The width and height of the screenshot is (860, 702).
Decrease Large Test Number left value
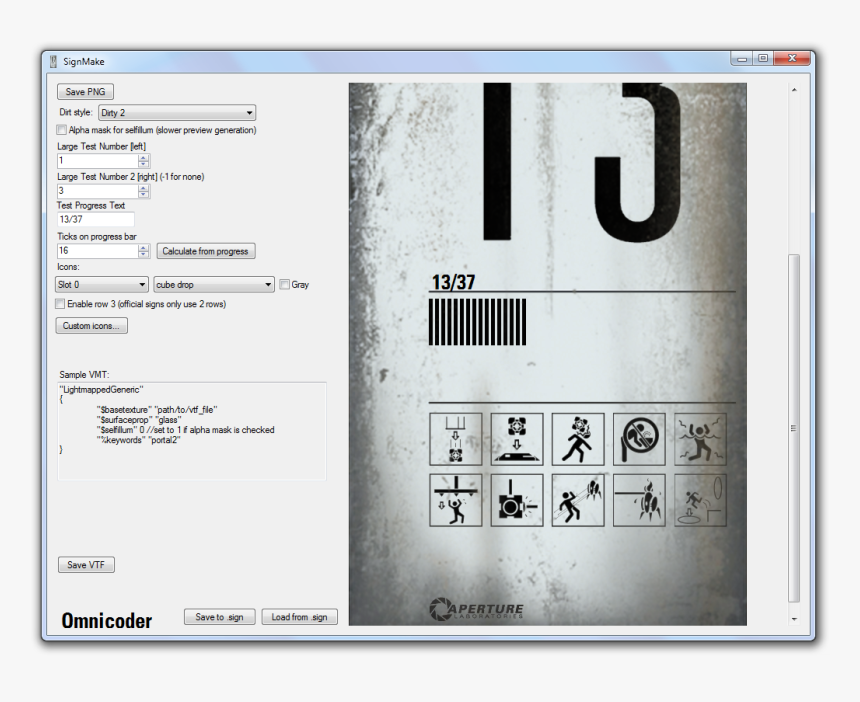(x=144, y=164)
